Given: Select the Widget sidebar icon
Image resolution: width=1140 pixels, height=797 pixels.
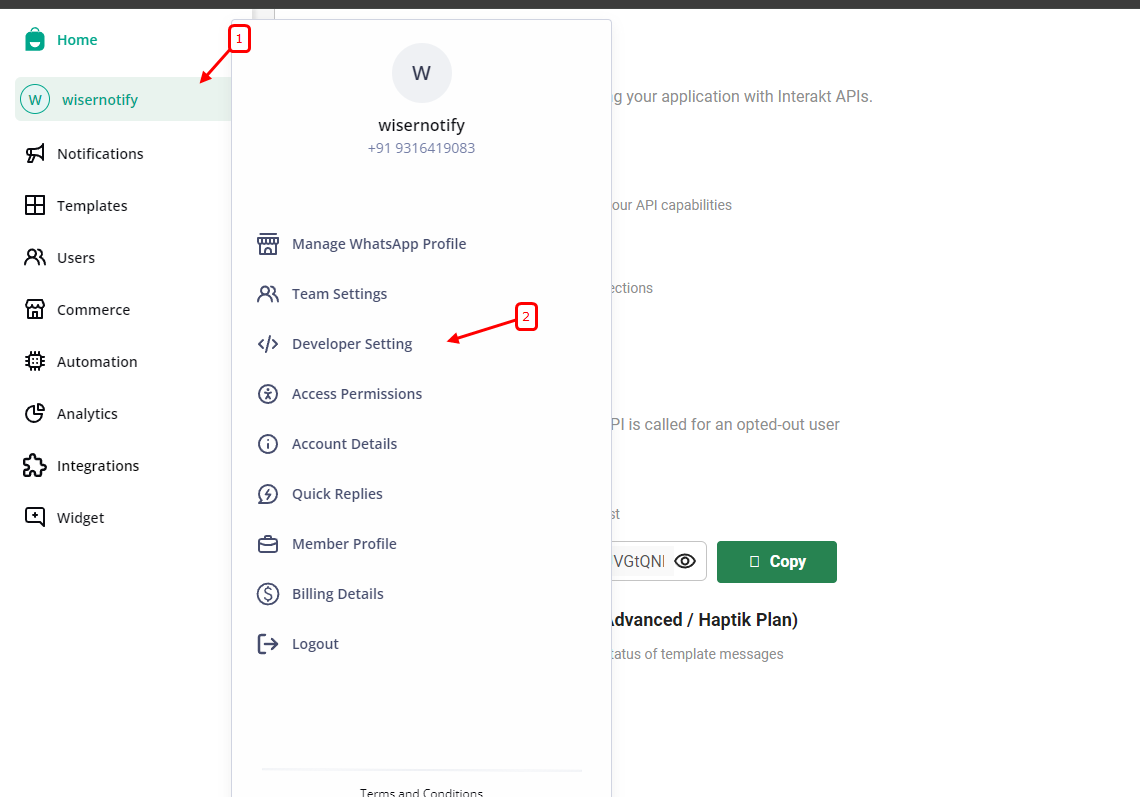Looking at the screenshot, I should pyautogui.click(x=34, y=517).
